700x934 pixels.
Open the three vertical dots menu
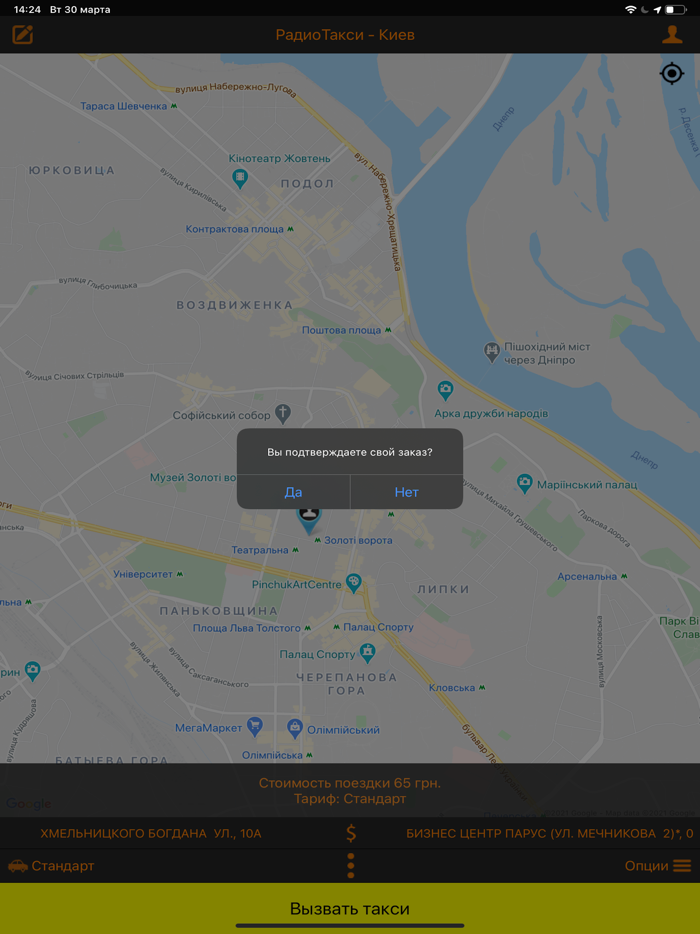(350, 865)
